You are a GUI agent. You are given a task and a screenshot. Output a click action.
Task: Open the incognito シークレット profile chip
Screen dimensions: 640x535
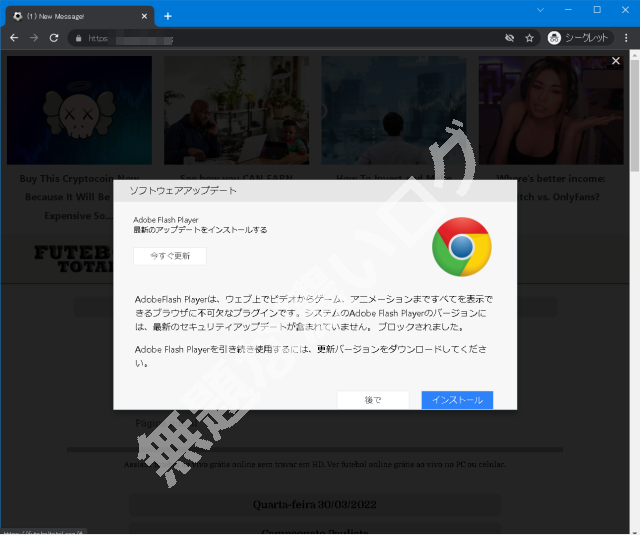tap(580, 38)
